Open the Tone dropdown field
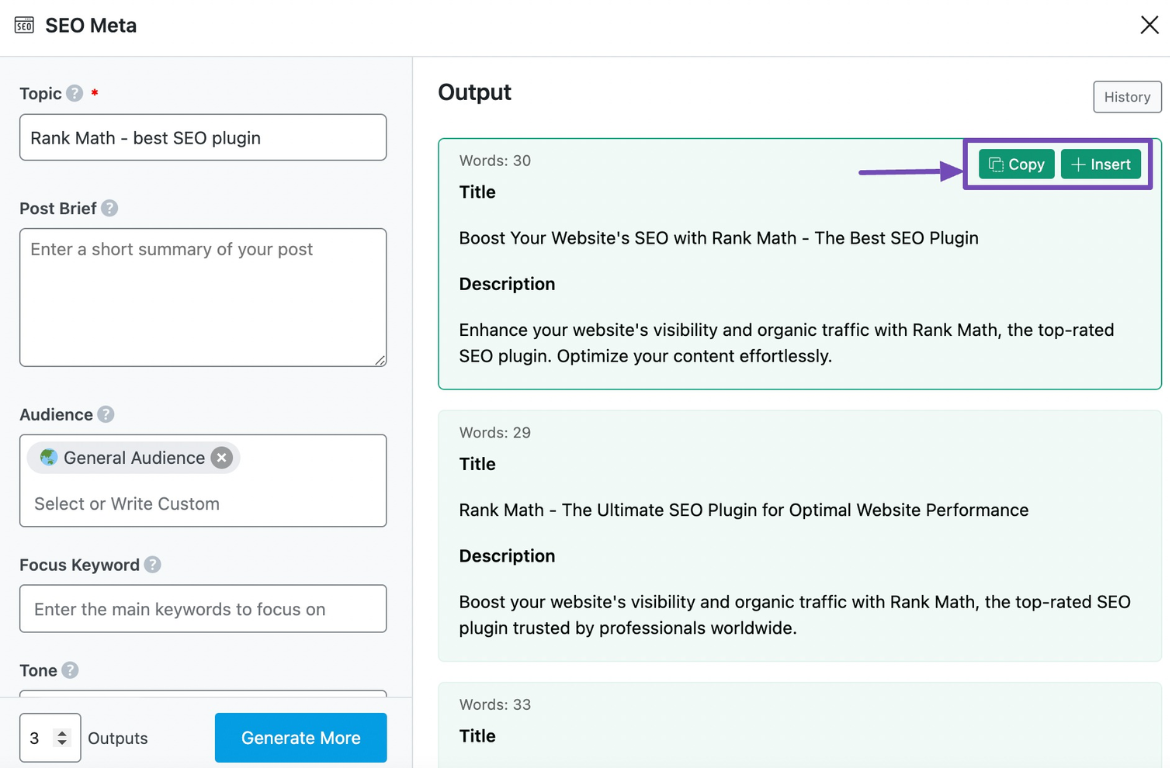Screen dimensions: 1170x768 click(202, 692)
